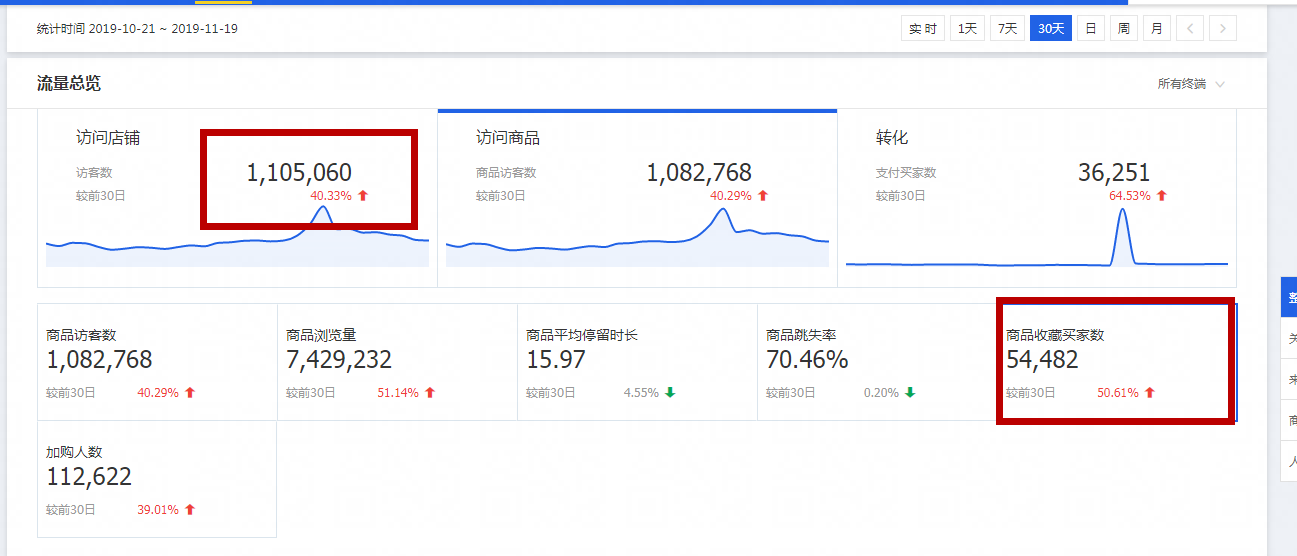Switch to the 访问店铺 overview tab

click(108, 138)
